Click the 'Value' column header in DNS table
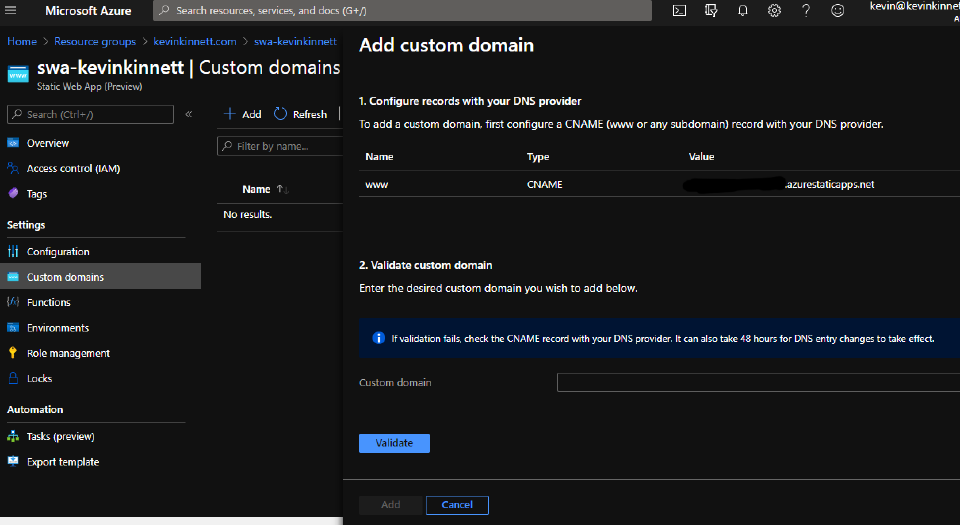The height and width of the screenshot is (525, 960). tap(701, 157)
